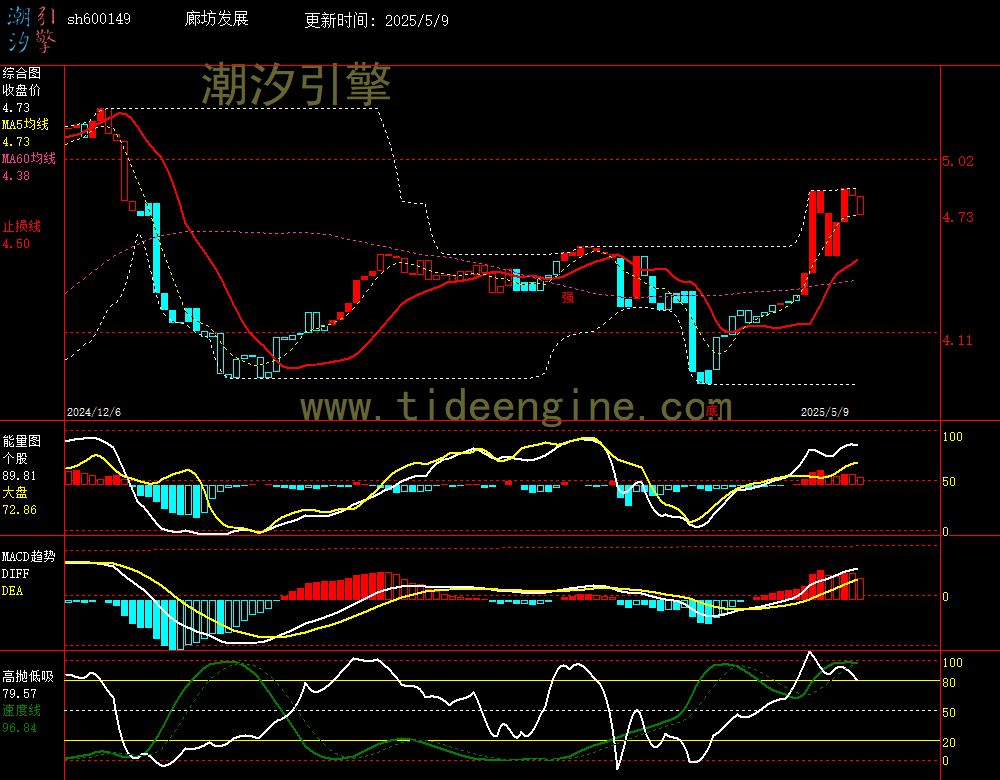Click the red 强 marker on the chart
This screenshot has height=780, width=1000.
tap(568, 297)
